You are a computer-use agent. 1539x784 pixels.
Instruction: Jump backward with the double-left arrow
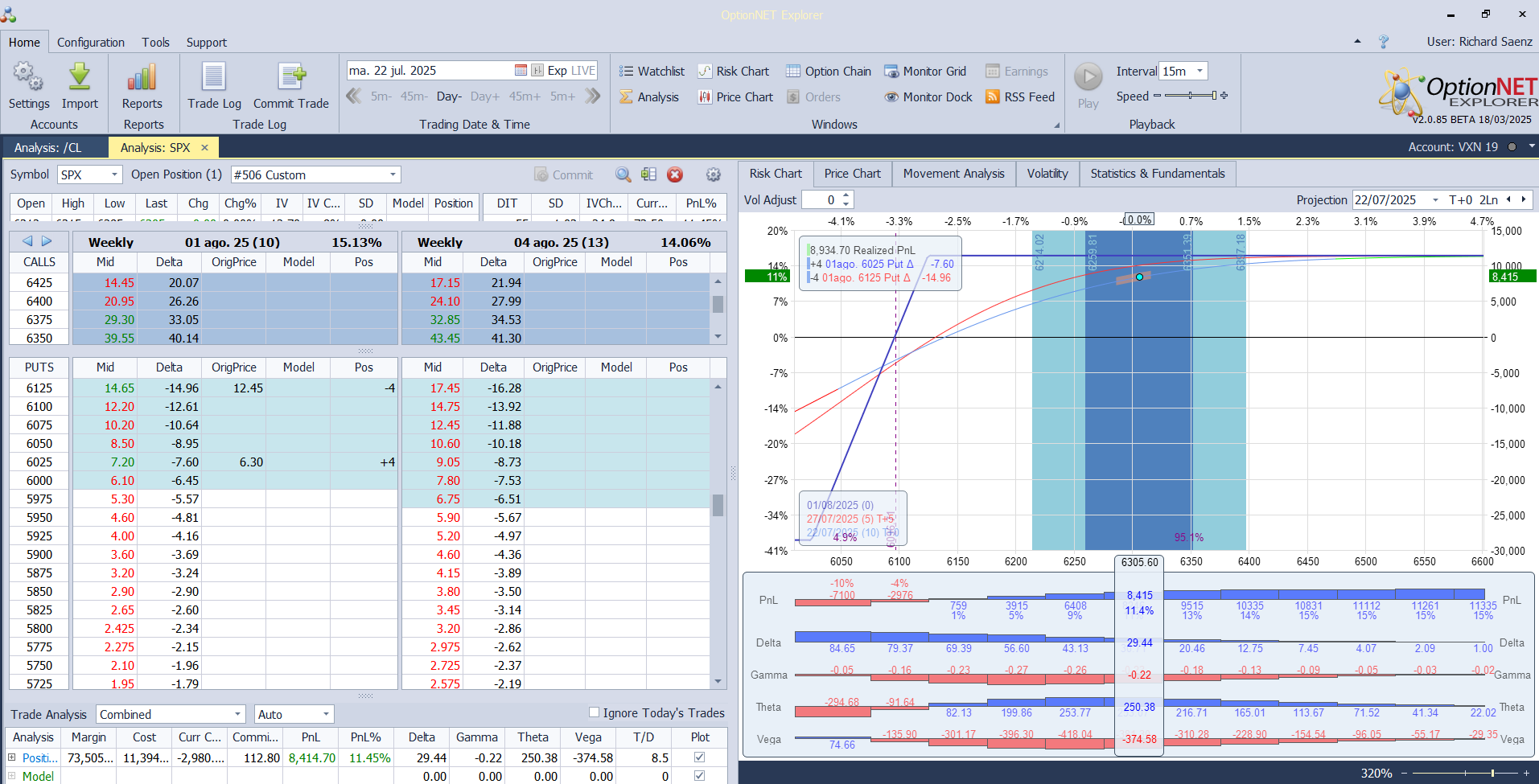click(x=353, y=96)
